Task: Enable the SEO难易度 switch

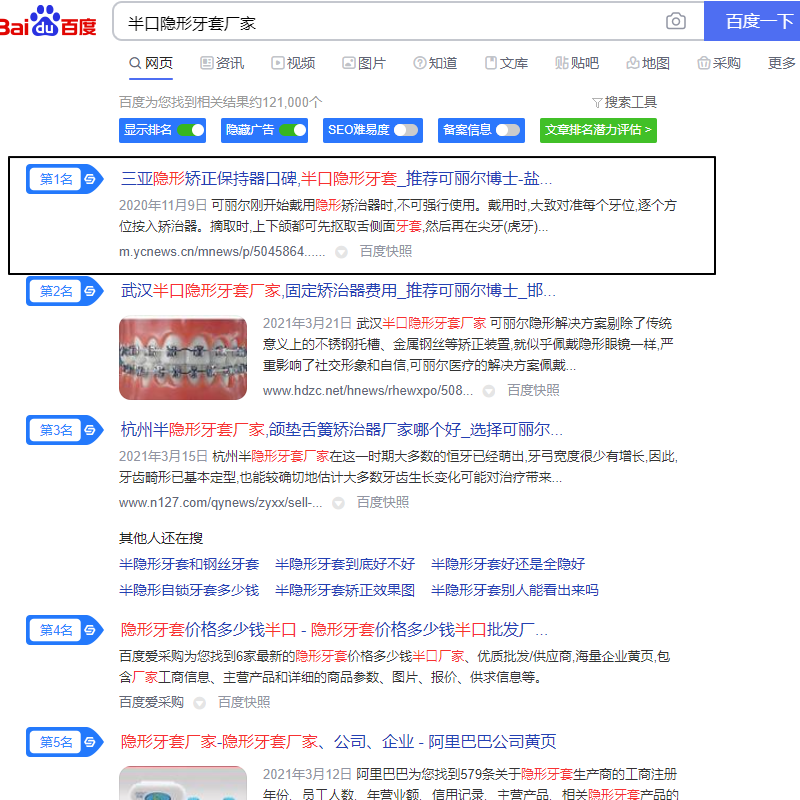Action: (x=406, y=131)
